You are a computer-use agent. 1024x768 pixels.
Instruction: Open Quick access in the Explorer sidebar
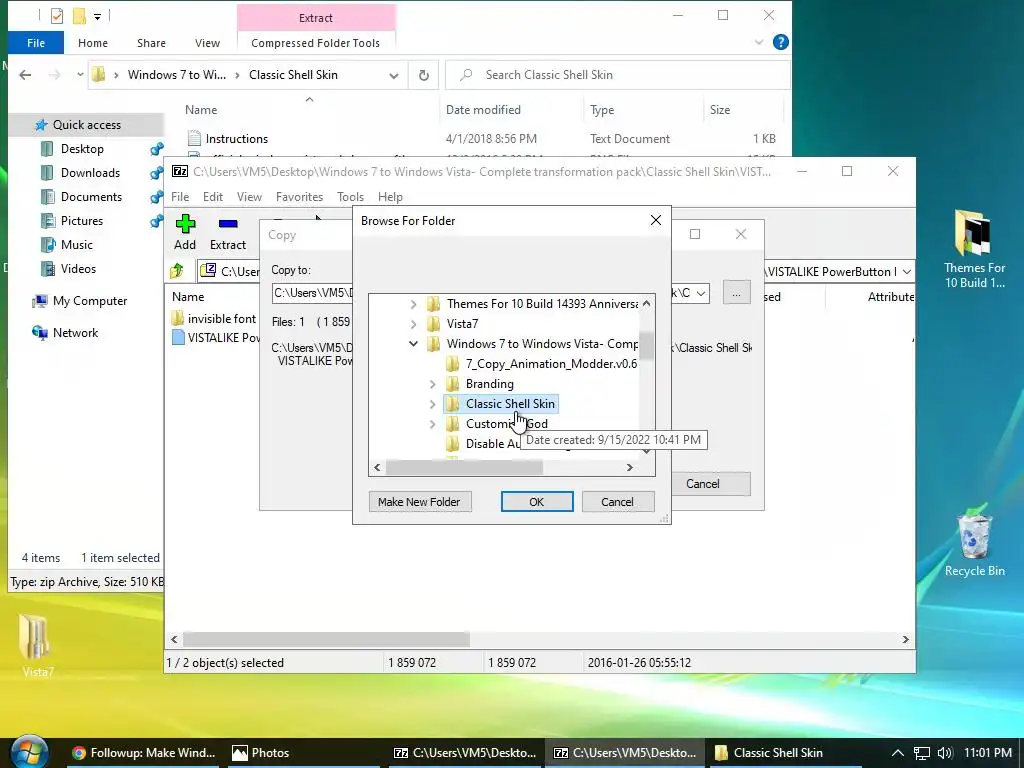tap(86, 125)
